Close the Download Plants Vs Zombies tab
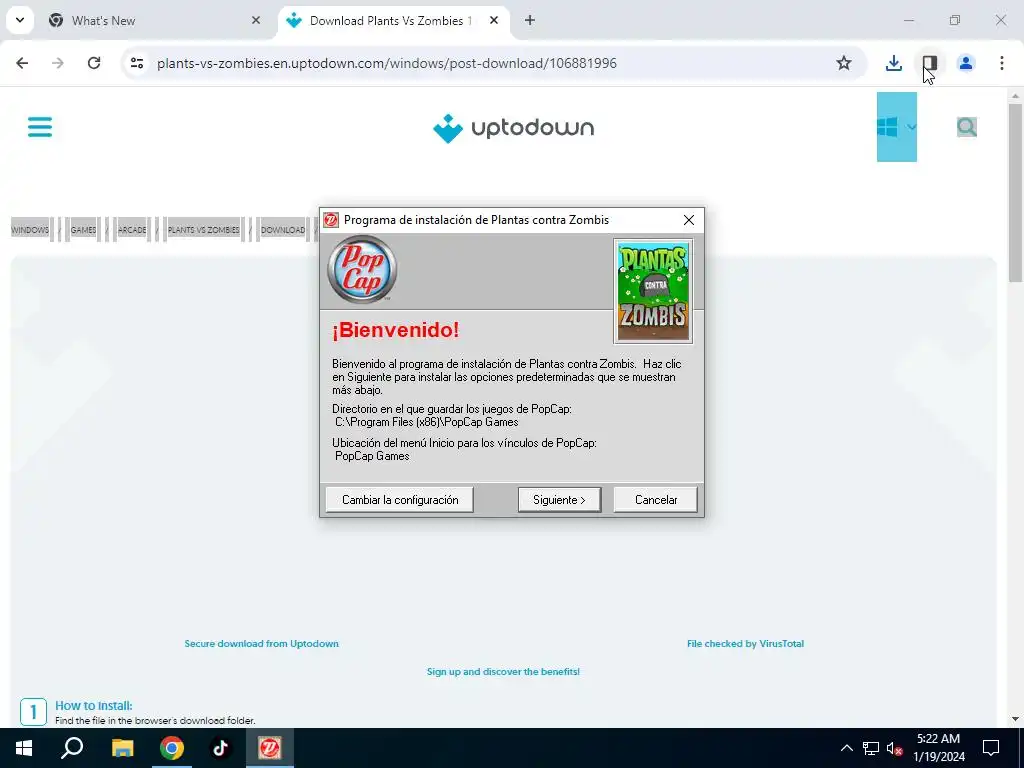The width and height of the screenshot is (1024, 768). [x=494, y=20]
